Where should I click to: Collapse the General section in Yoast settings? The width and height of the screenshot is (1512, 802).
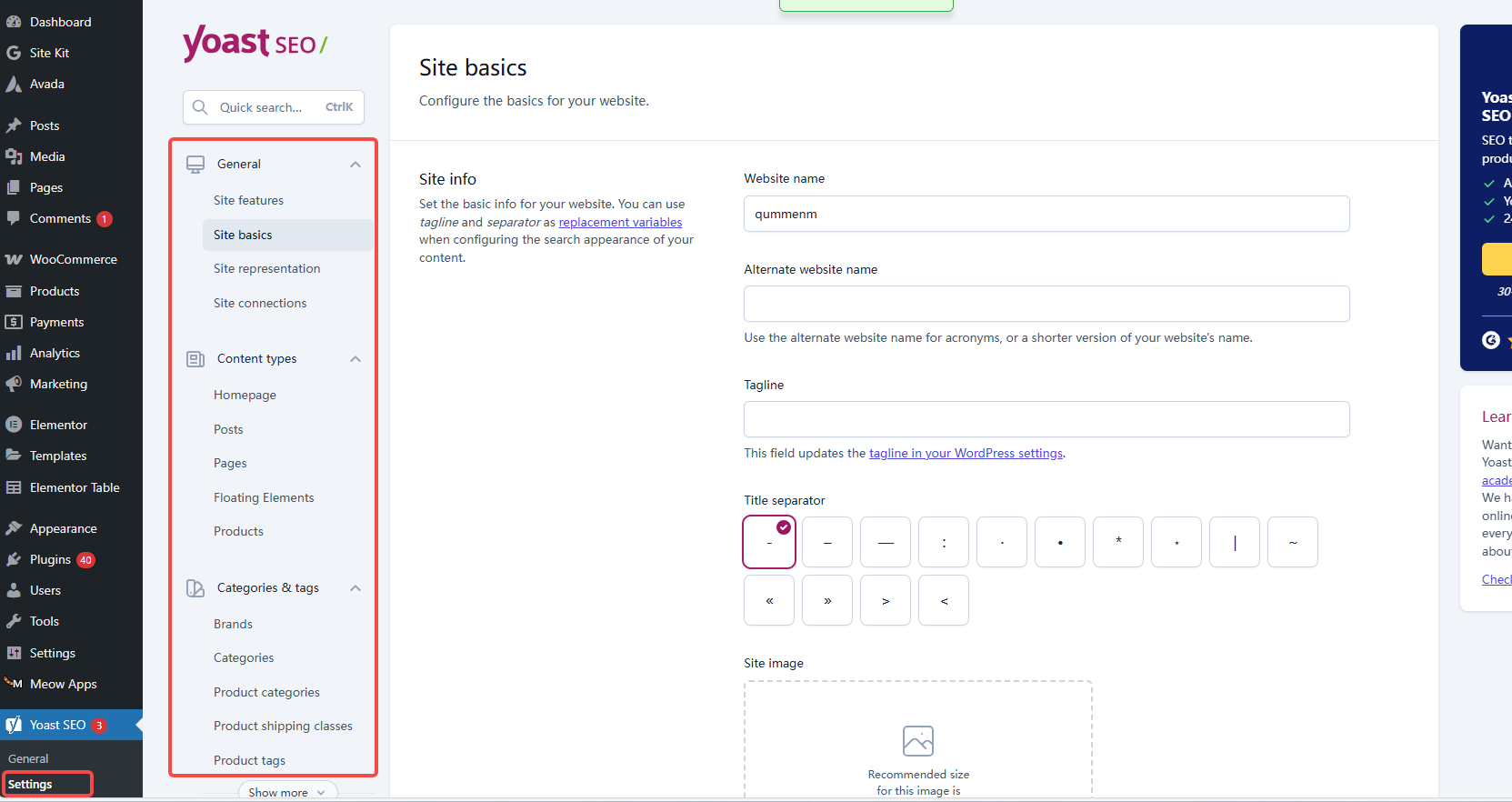[x=355, y=165]
